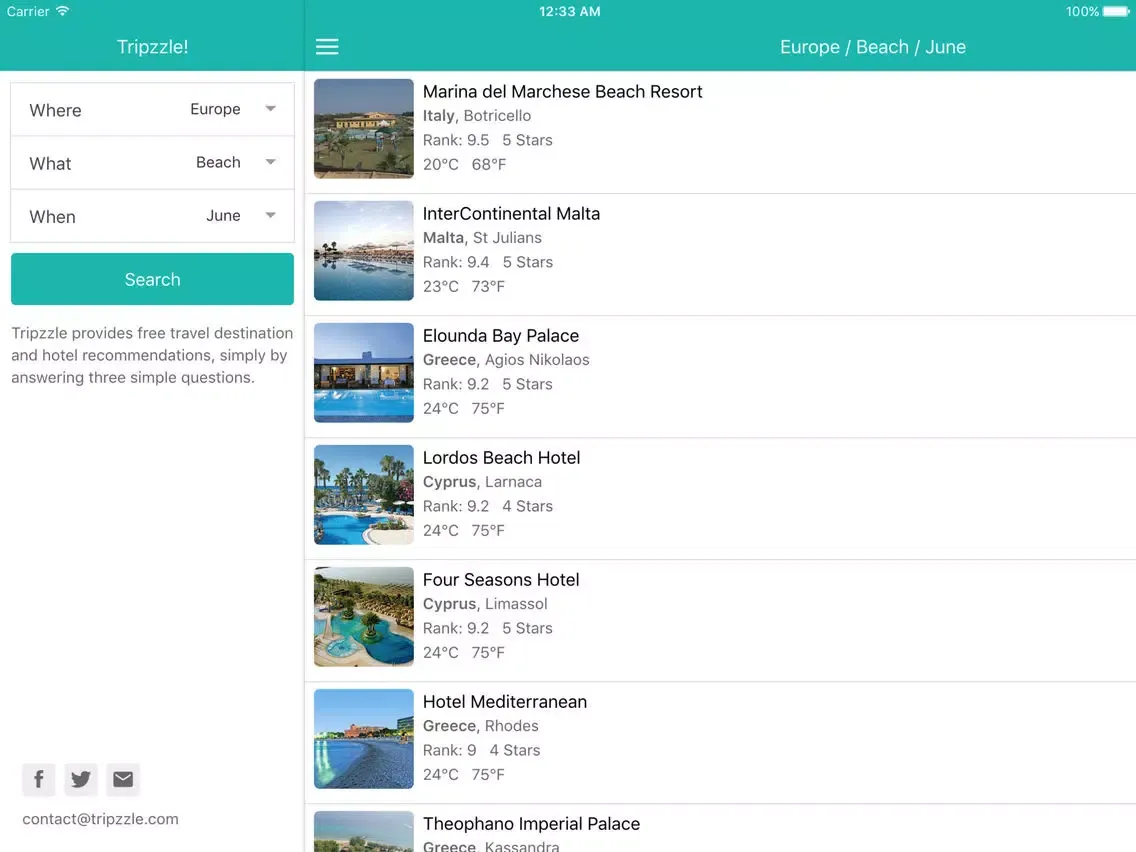Click Greece, Agios Nikolaos location text
The width and height of the screenshot is (1136, 852).
pyautogui.click(x=506, y=360)
